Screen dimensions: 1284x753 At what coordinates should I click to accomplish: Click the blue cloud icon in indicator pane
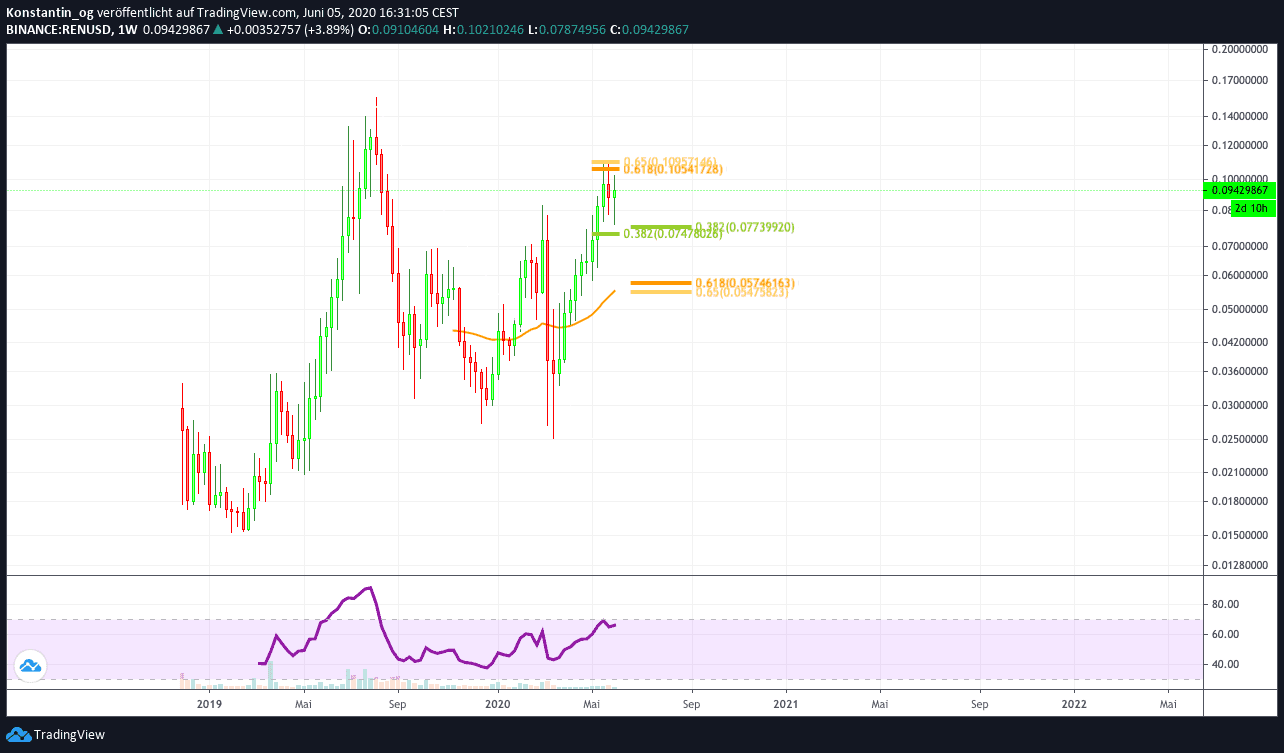click(29, 665)
